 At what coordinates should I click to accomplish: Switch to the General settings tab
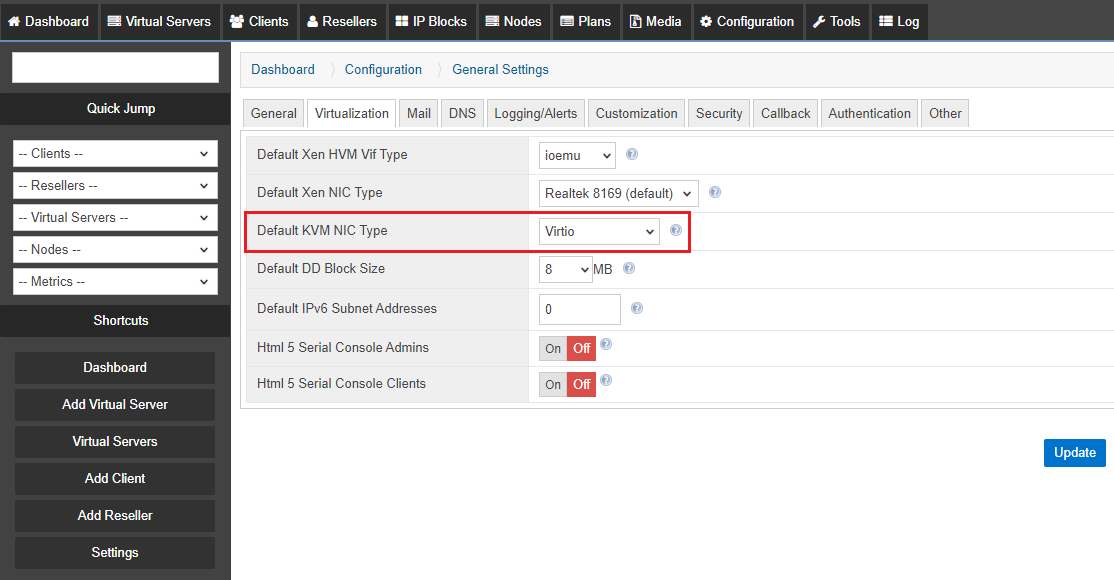coord(274,114)
